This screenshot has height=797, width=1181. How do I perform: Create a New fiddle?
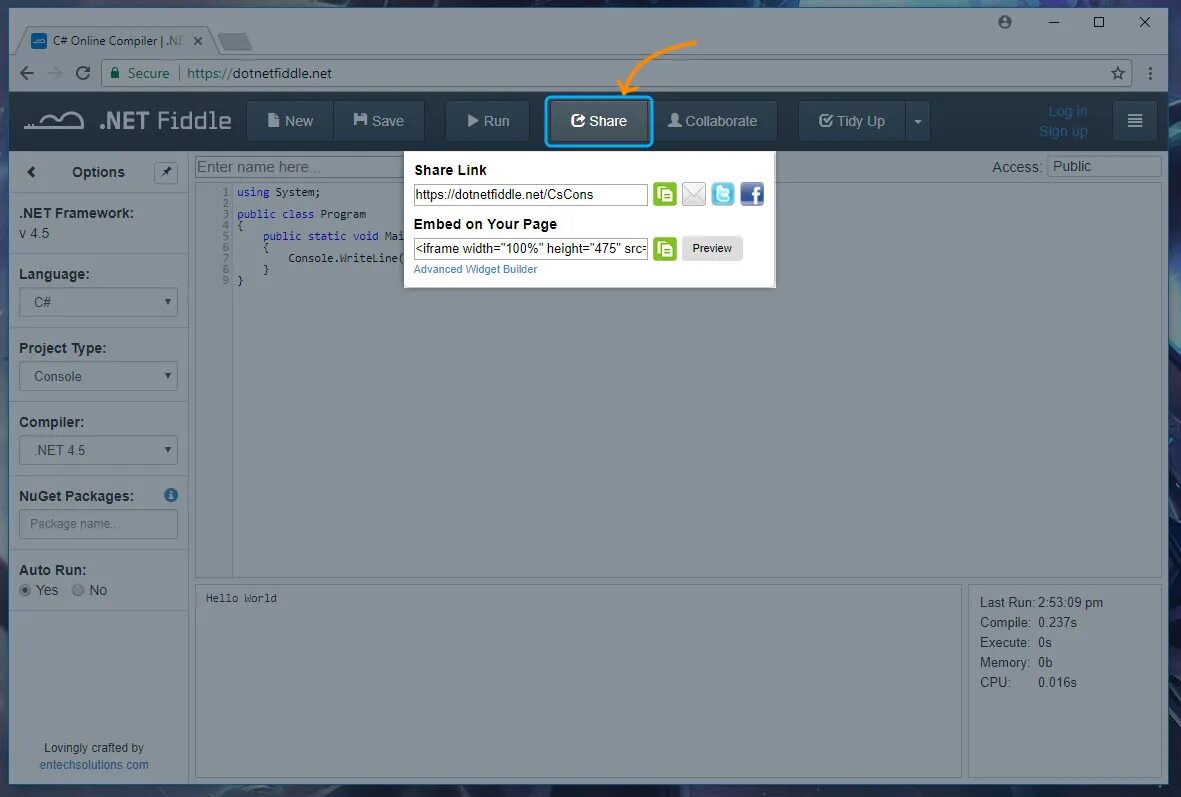[x=290, y=121]
